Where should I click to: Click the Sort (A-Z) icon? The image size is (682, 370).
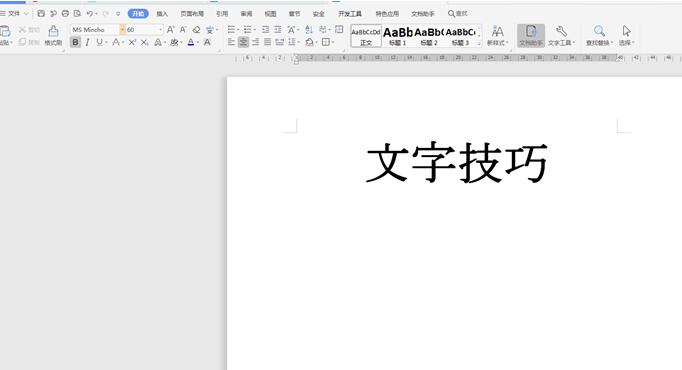point(308,30)
